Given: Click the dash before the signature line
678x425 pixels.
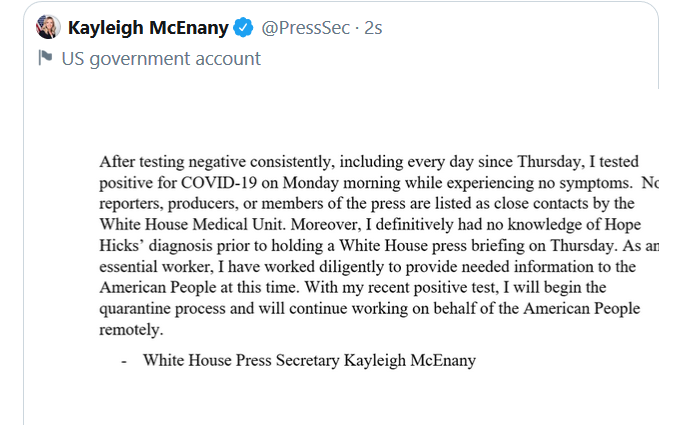Looking at the screenshot, I should [124, 361].
